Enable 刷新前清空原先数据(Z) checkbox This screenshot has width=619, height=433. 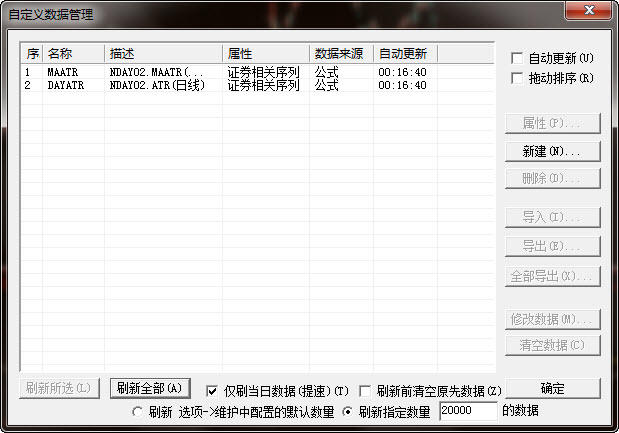[366, 391]
